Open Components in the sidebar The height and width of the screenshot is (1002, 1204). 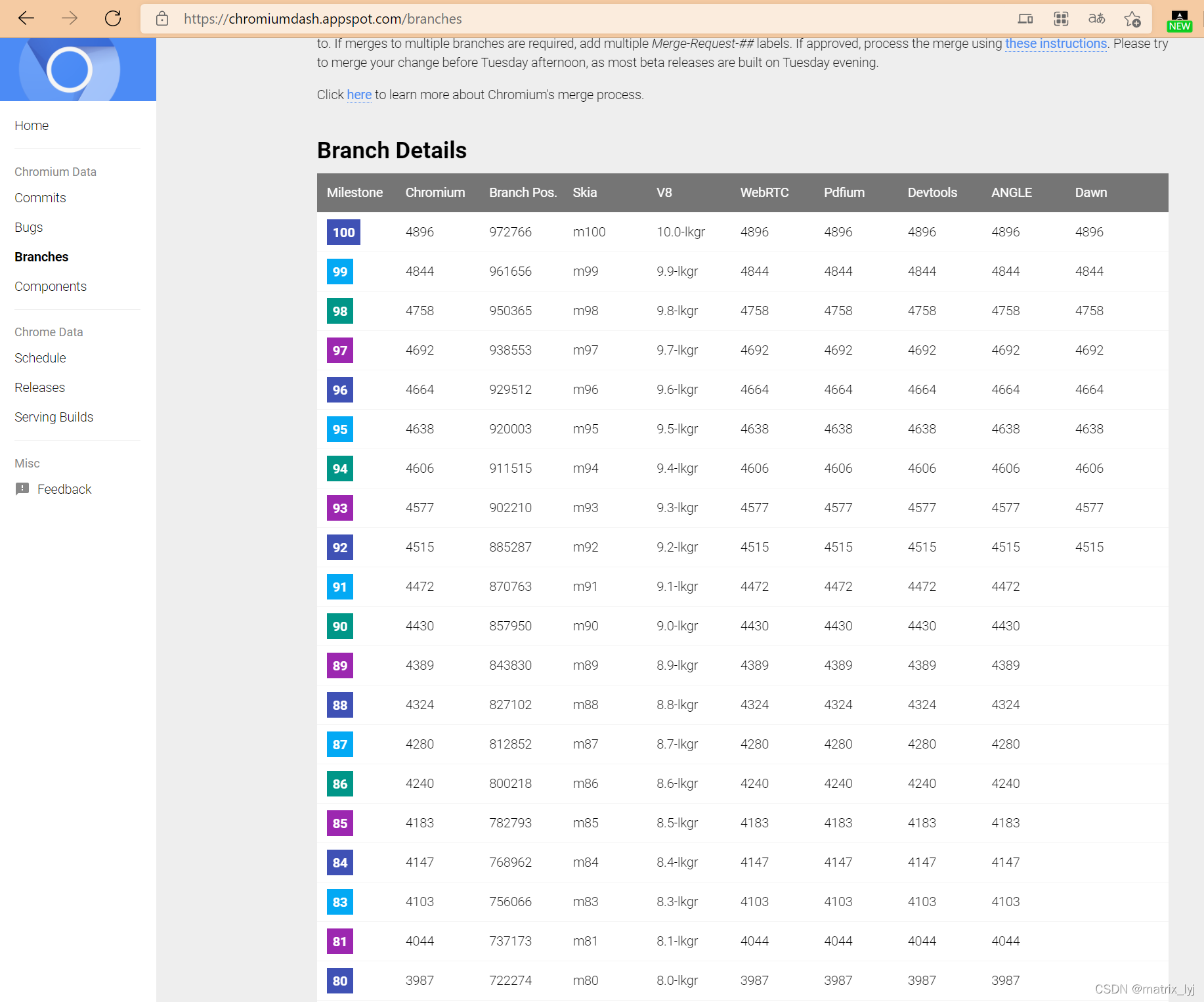pyautogui.click(x=51, y=286)
